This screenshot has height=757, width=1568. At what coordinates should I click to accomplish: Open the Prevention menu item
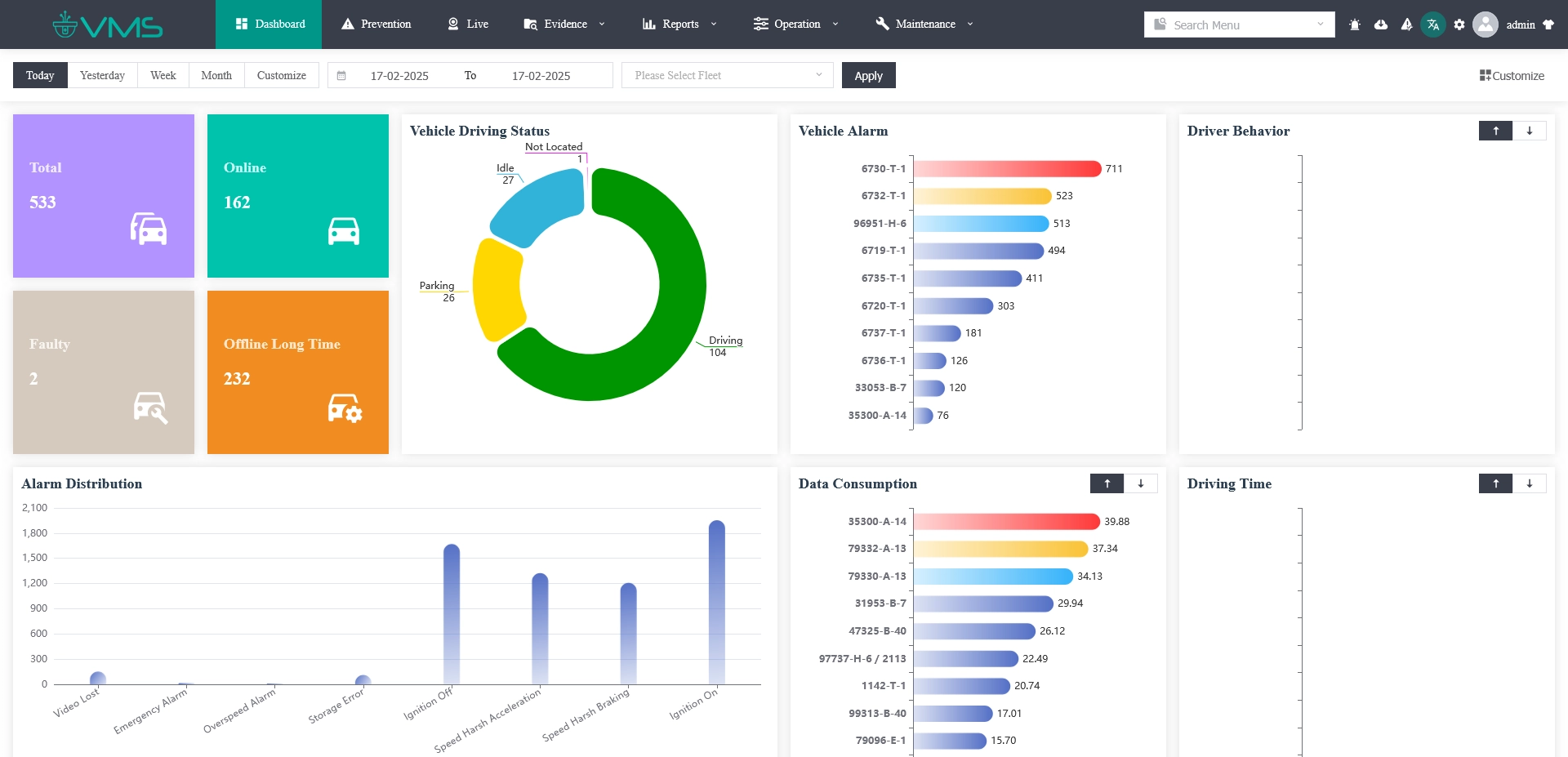point(376,24)
